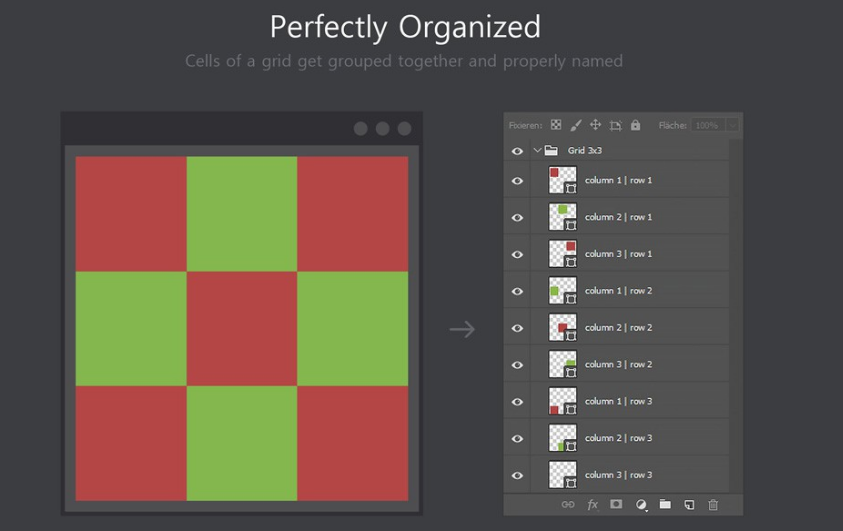
Task: Click the column 2 | row 1 thumbnail
Action: coord(563,217)
